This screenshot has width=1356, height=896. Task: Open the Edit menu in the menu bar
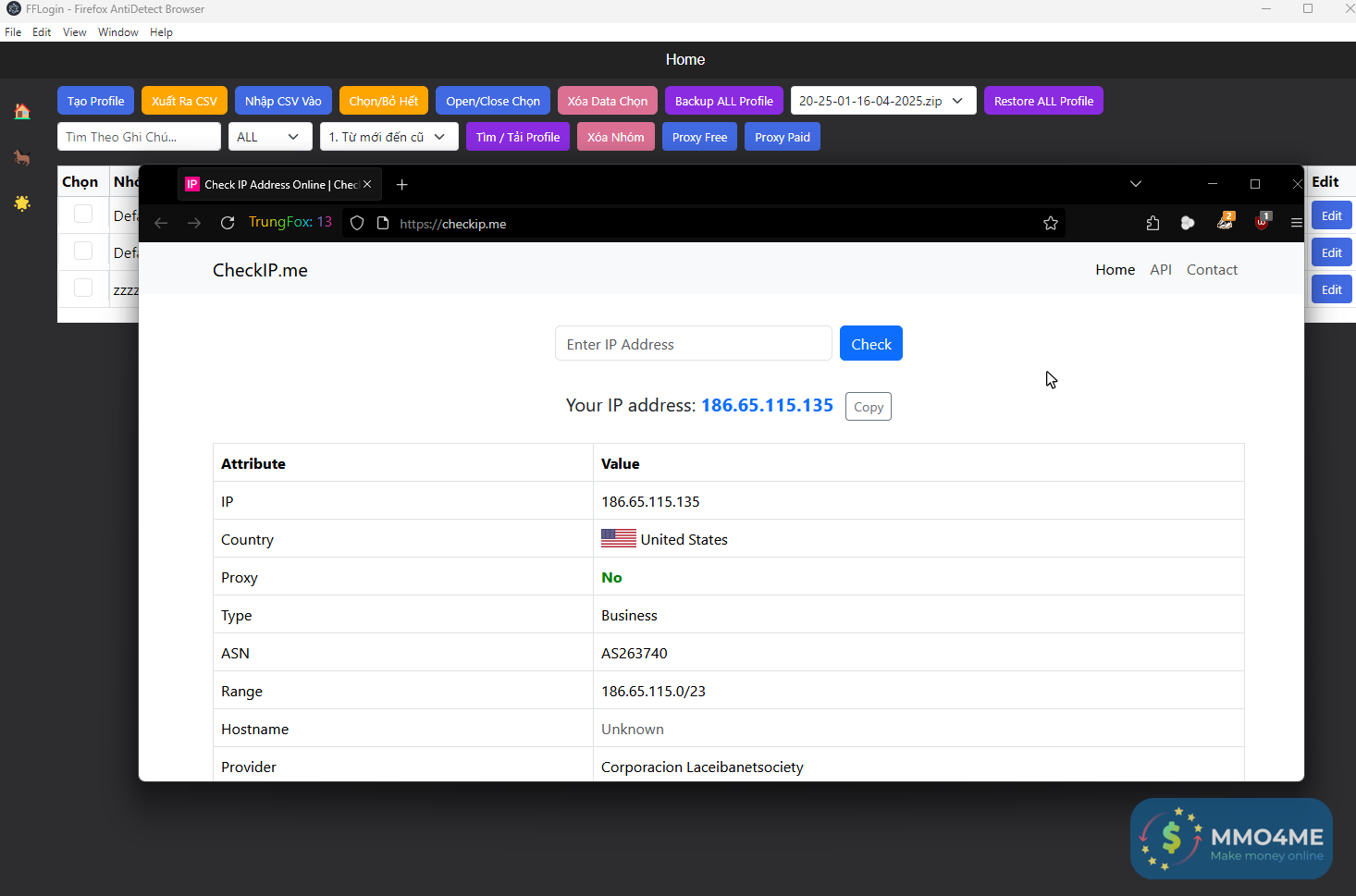pos(42,32)
